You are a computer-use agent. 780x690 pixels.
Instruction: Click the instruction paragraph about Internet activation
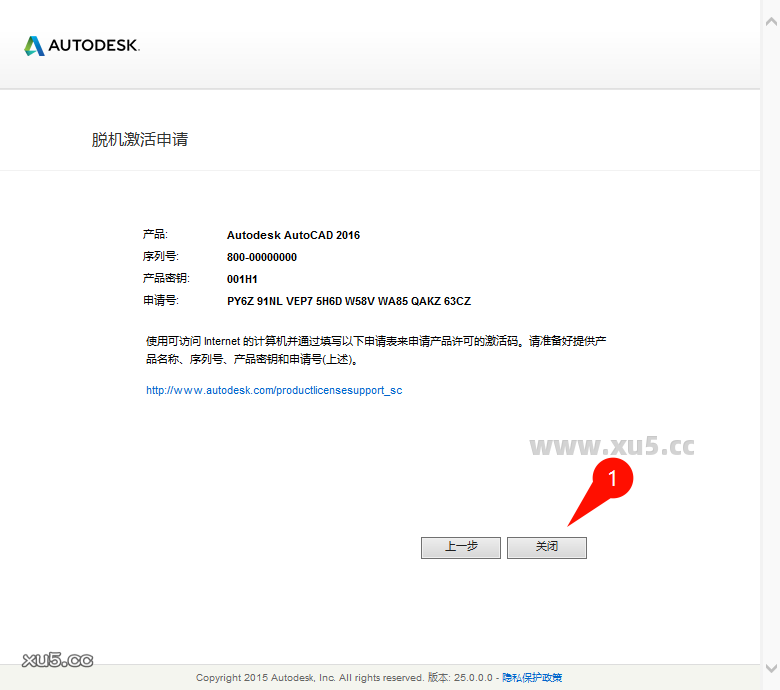tap(376, 349)
